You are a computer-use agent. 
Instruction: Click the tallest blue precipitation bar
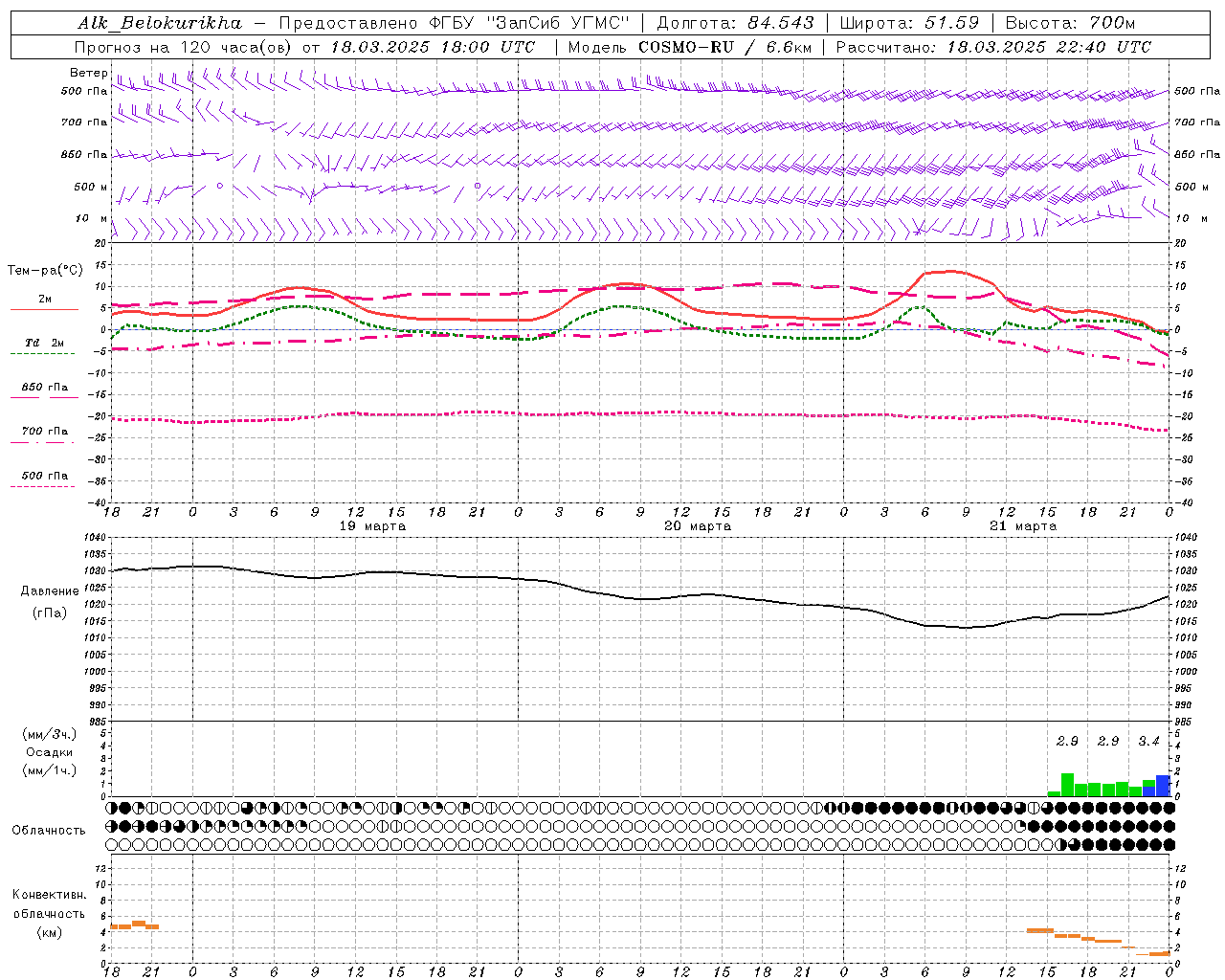pos(1163,786)
